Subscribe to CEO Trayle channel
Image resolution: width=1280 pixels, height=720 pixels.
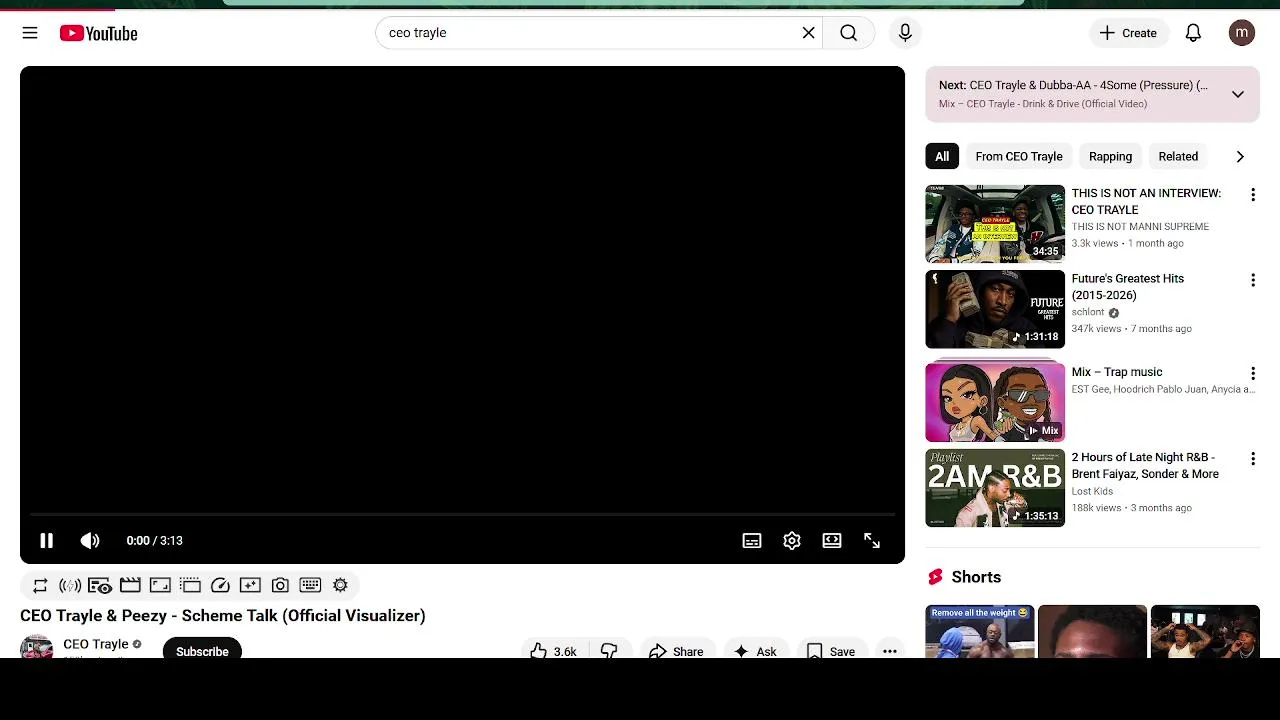tap(202, 648)
